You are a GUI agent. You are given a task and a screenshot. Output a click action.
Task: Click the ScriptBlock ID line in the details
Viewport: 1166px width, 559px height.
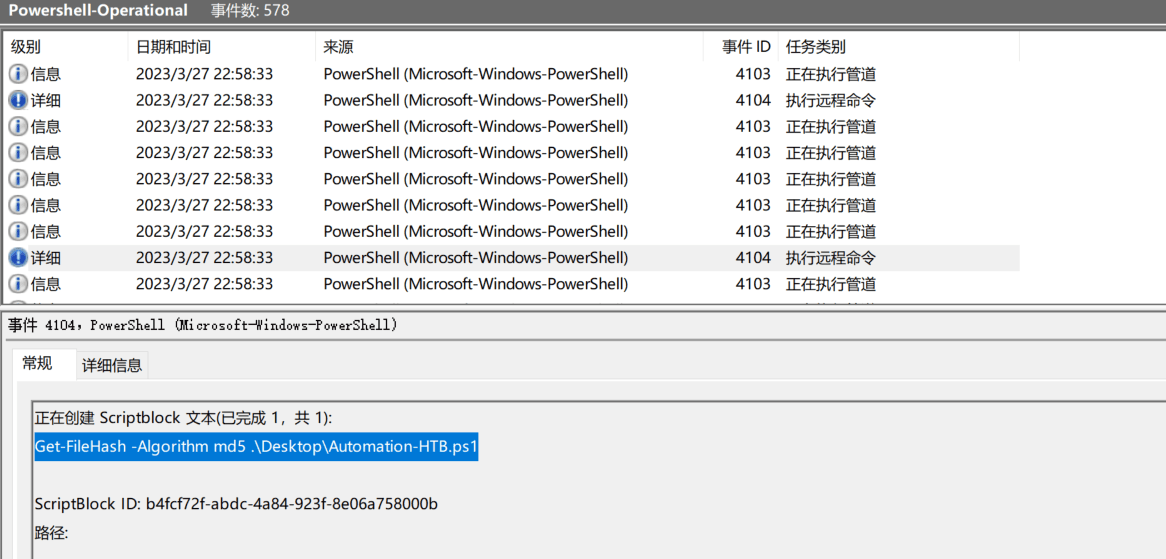point(236,503)
